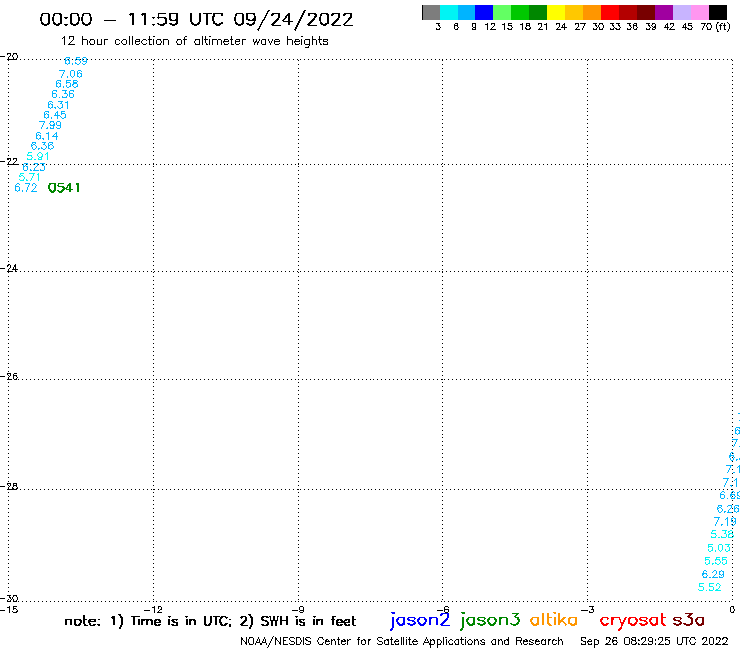Select the wave height value 6.31
The image size is (740, 650).
(x=59, y=105)
